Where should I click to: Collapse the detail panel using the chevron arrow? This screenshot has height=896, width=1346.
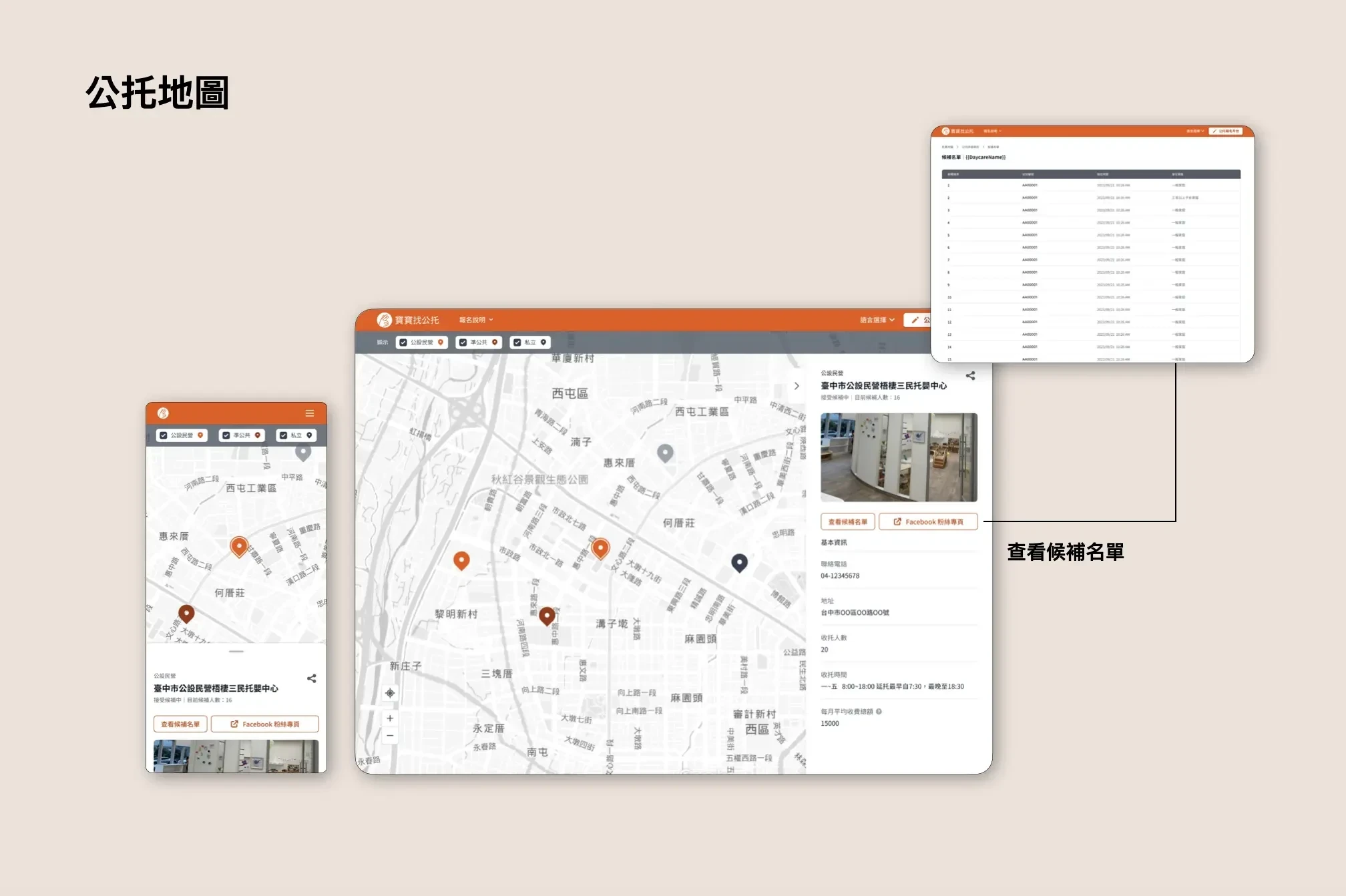pyautogui.click(x=797, y=386)
